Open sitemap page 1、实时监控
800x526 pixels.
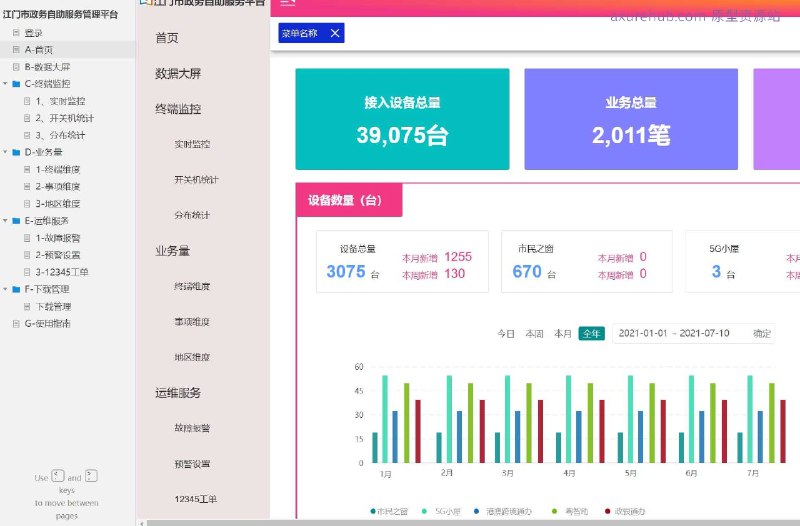(60, 101)
